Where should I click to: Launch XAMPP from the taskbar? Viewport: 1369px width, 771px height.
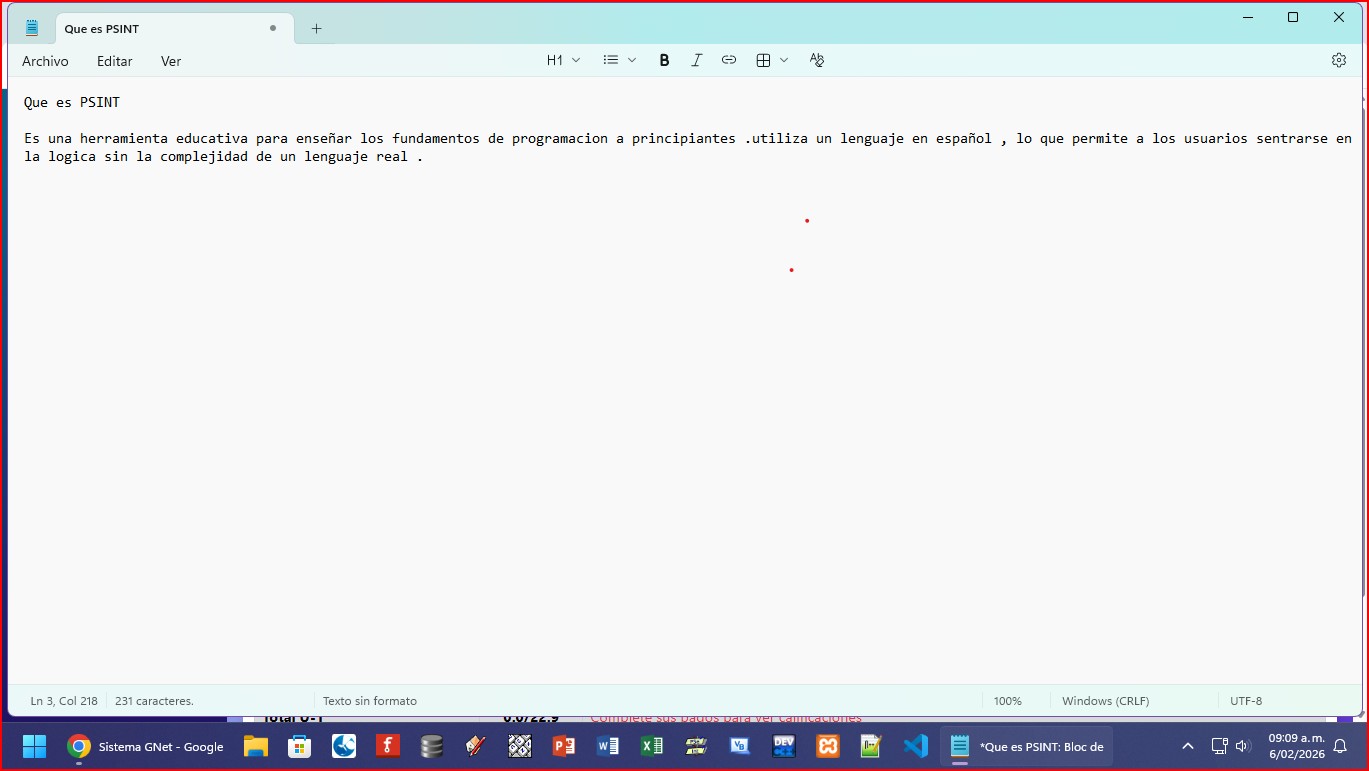[x=827, y=746]
